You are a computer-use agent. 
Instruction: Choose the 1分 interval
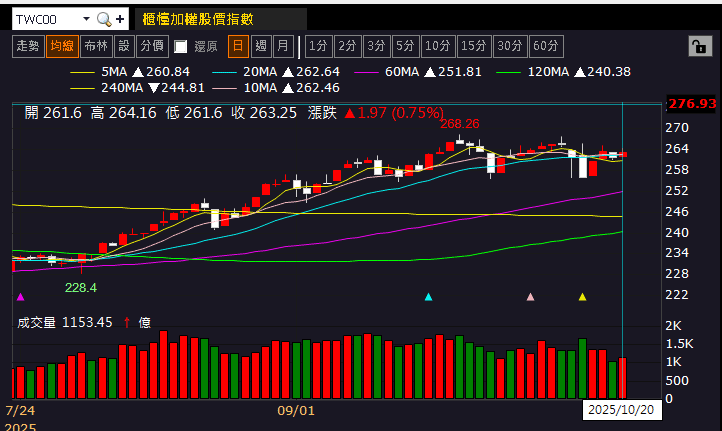click(319, 46)
